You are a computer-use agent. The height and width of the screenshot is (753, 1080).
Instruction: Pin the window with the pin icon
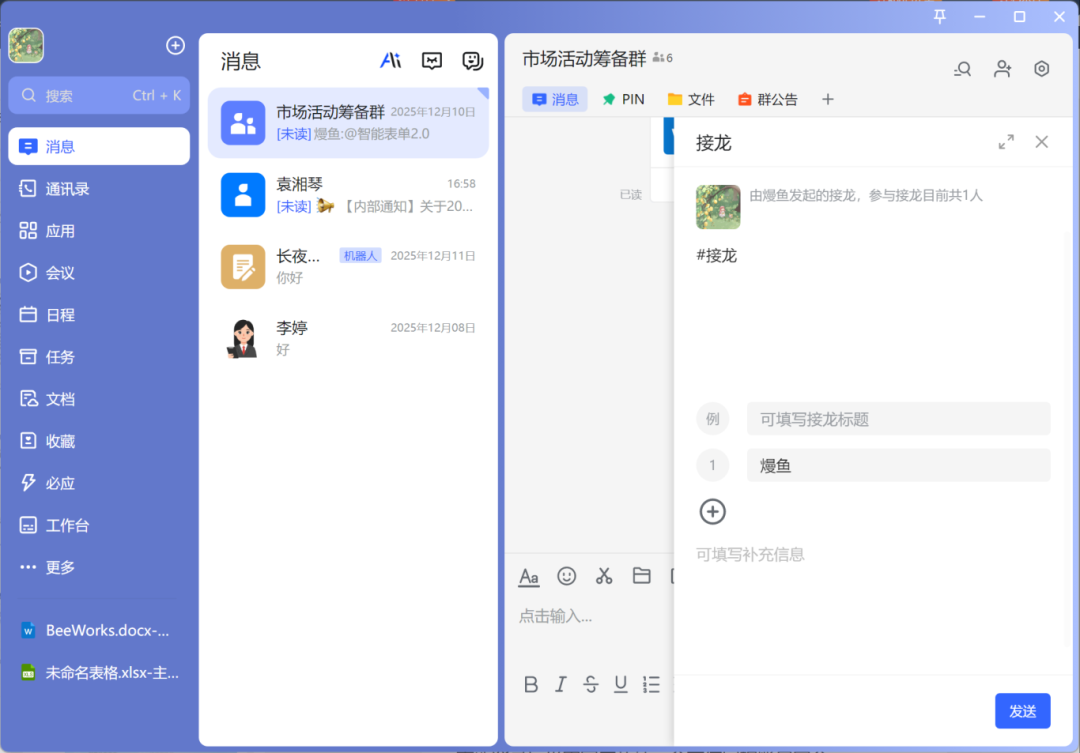click(x=939, y=17)
